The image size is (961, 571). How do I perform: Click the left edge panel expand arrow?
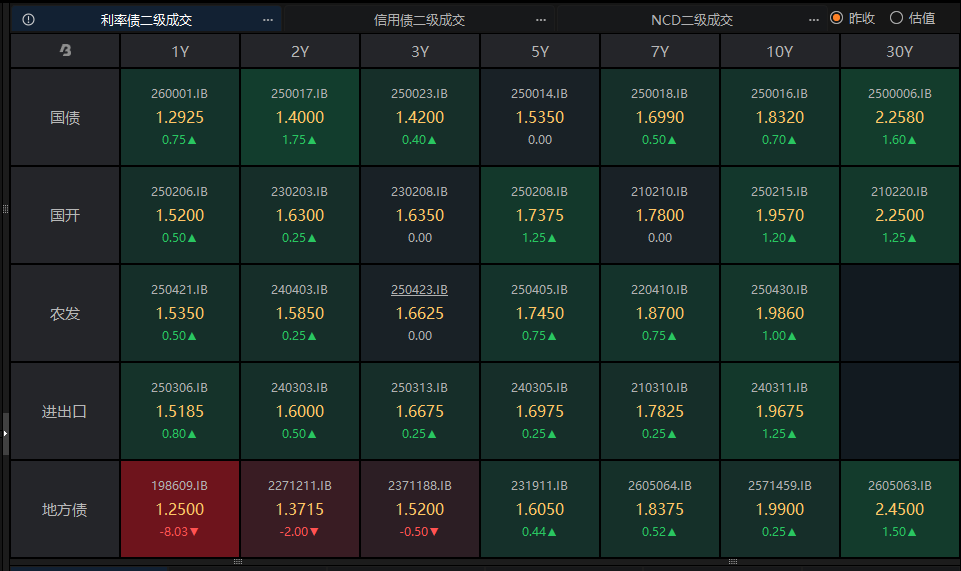5,433
